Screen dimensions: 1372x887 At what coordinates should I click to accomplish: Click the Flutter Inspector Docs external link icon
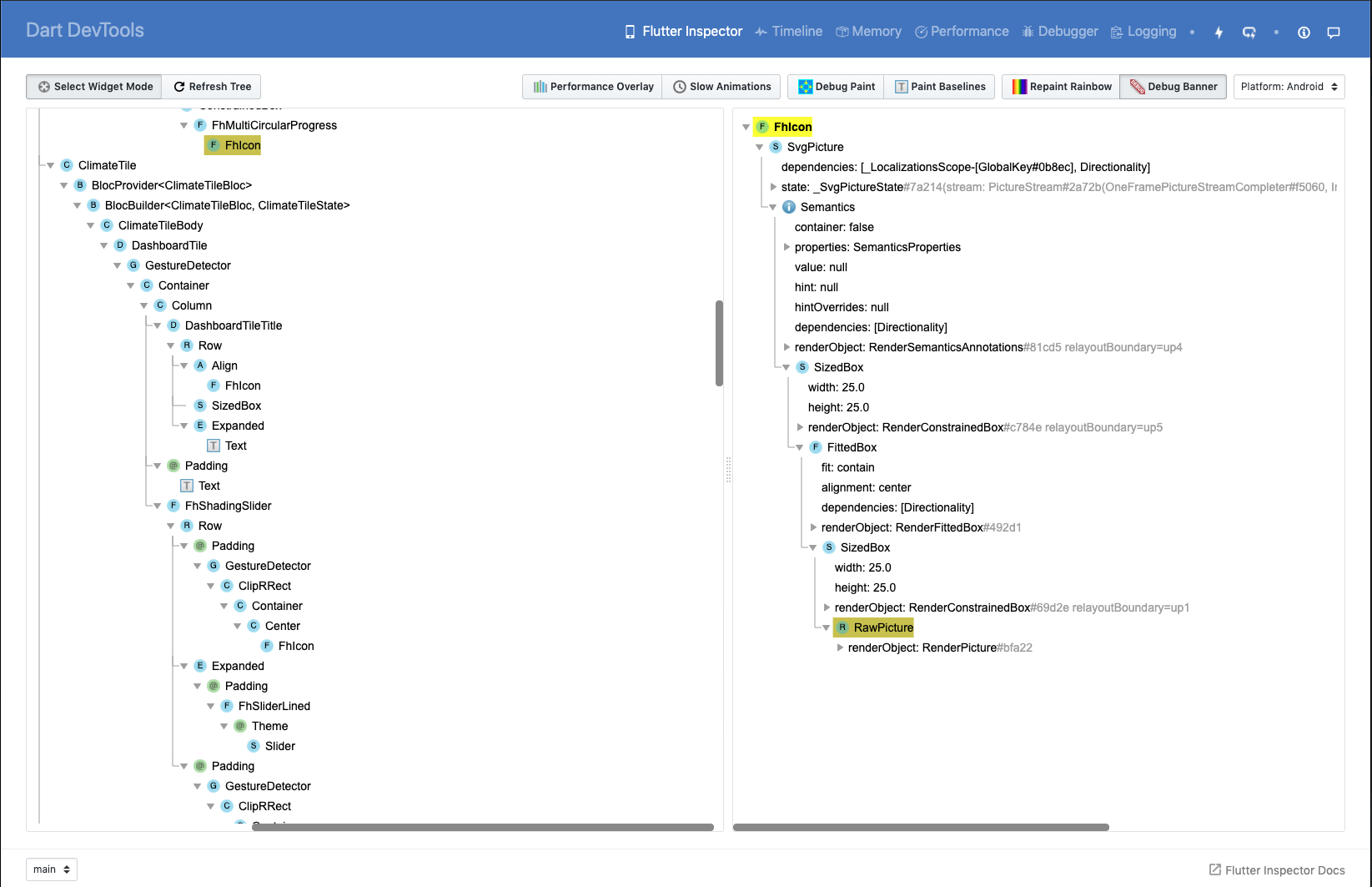tap(1215, 869)
